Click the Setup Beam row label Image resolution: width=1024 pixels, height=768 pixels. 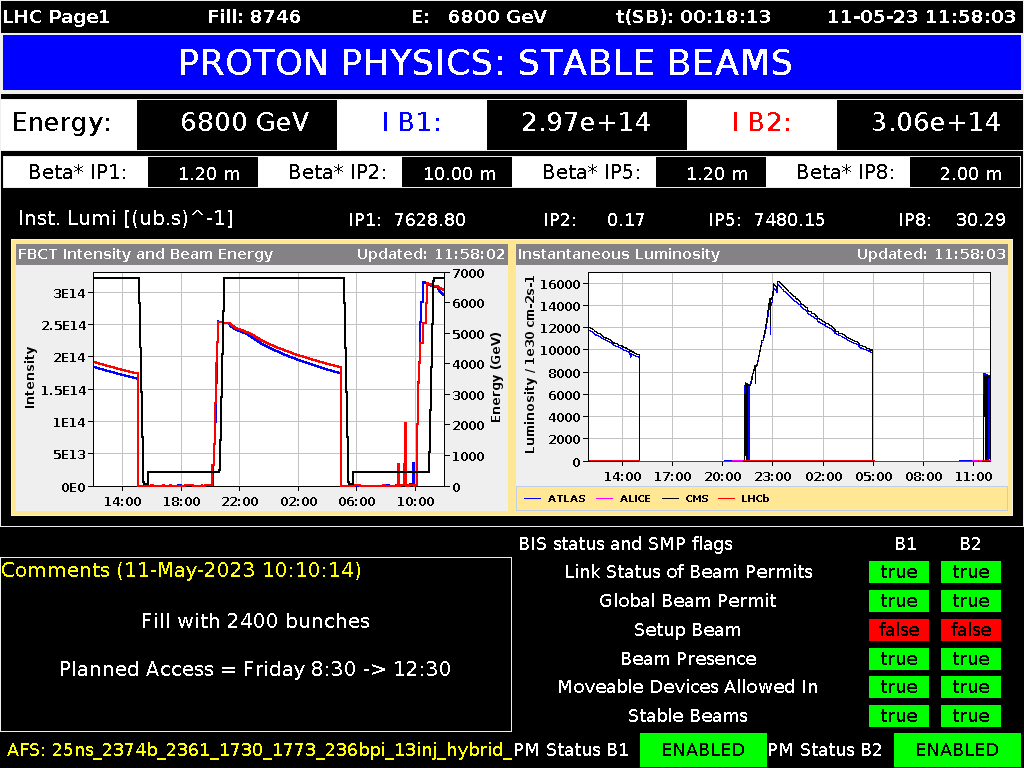point(687,630)
